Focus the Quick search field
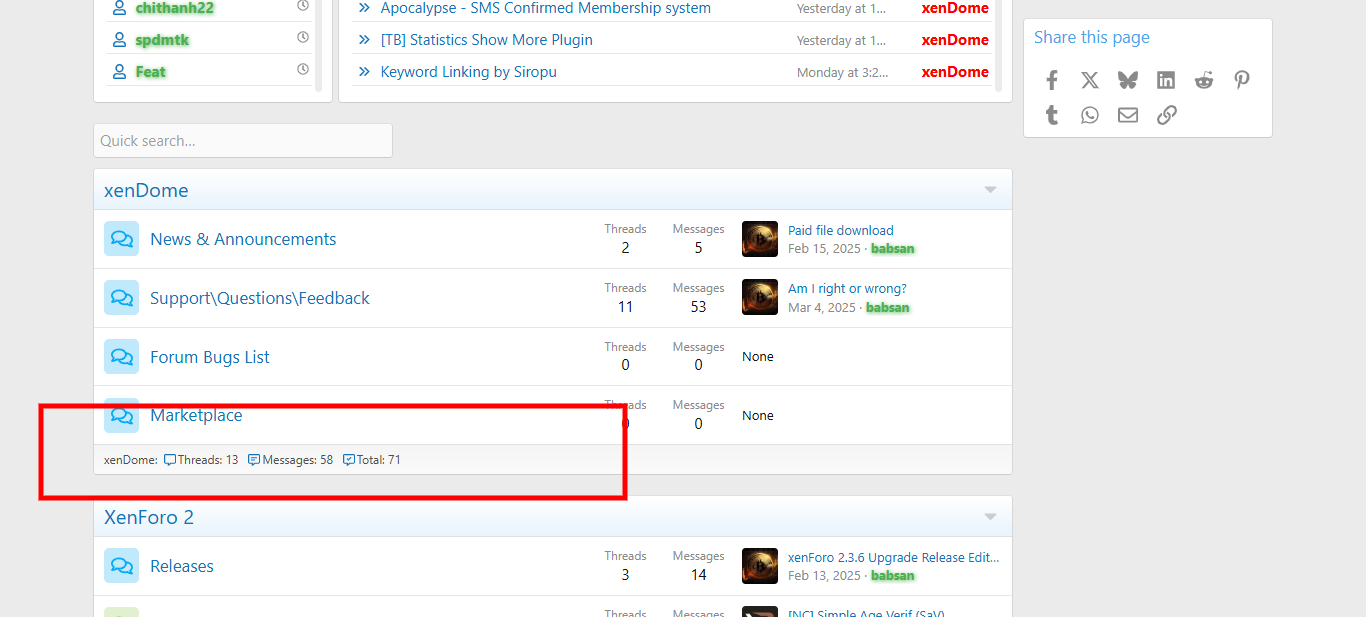1366x617 pixels. (243, 141)
